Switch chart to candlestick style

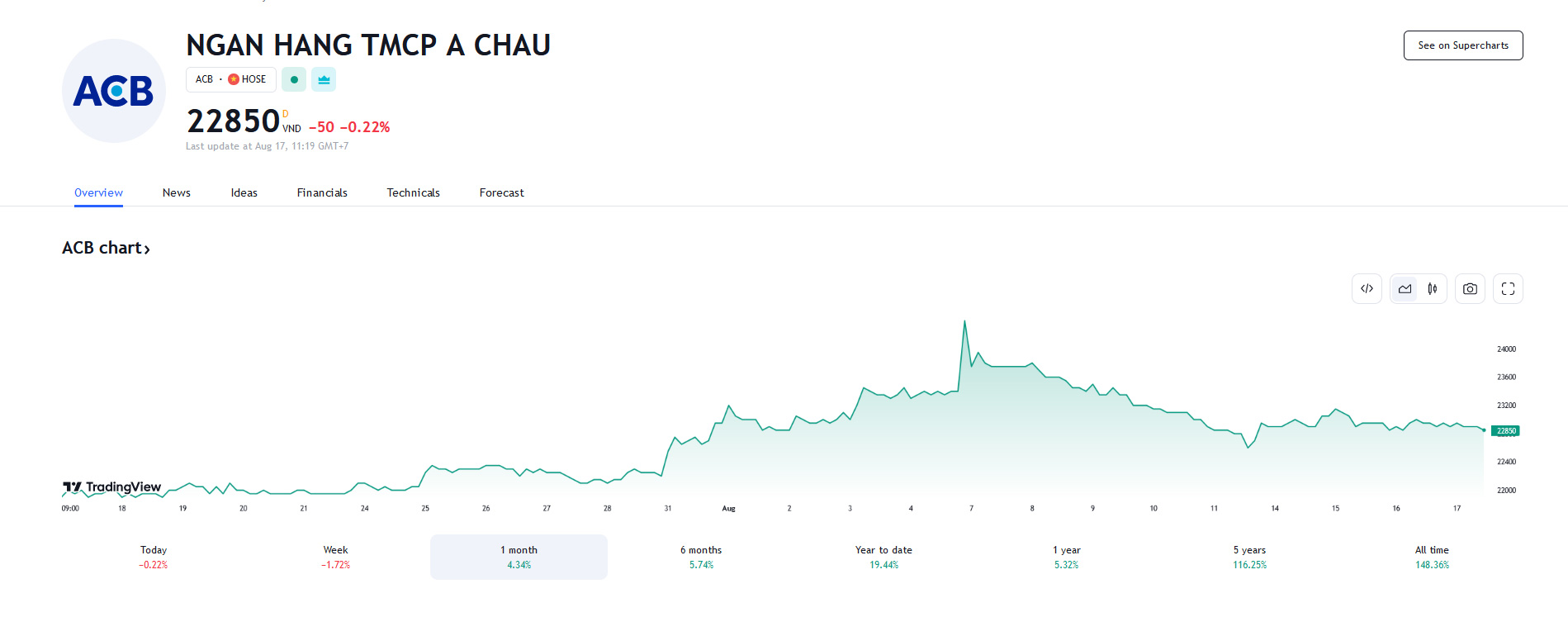1433,289
